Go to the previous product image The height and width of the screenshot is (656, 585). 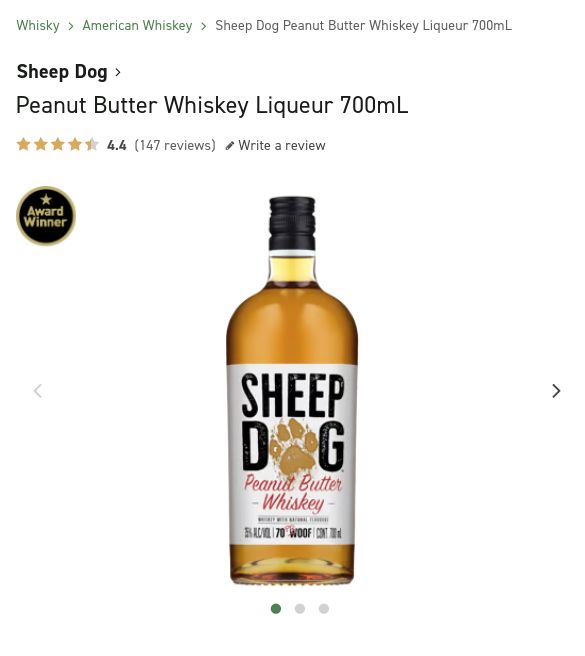(x=38, y=391)
